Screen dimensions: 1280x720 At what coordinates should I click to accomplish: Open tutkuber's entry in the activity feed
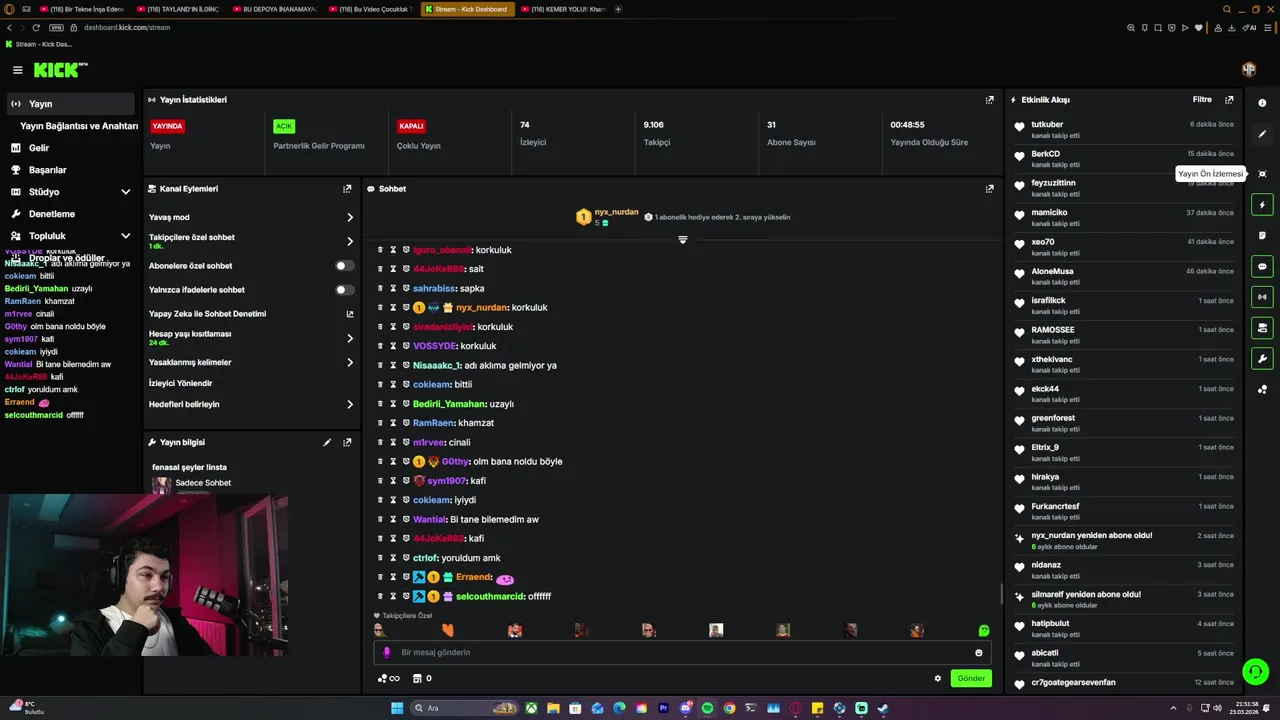1124,129
